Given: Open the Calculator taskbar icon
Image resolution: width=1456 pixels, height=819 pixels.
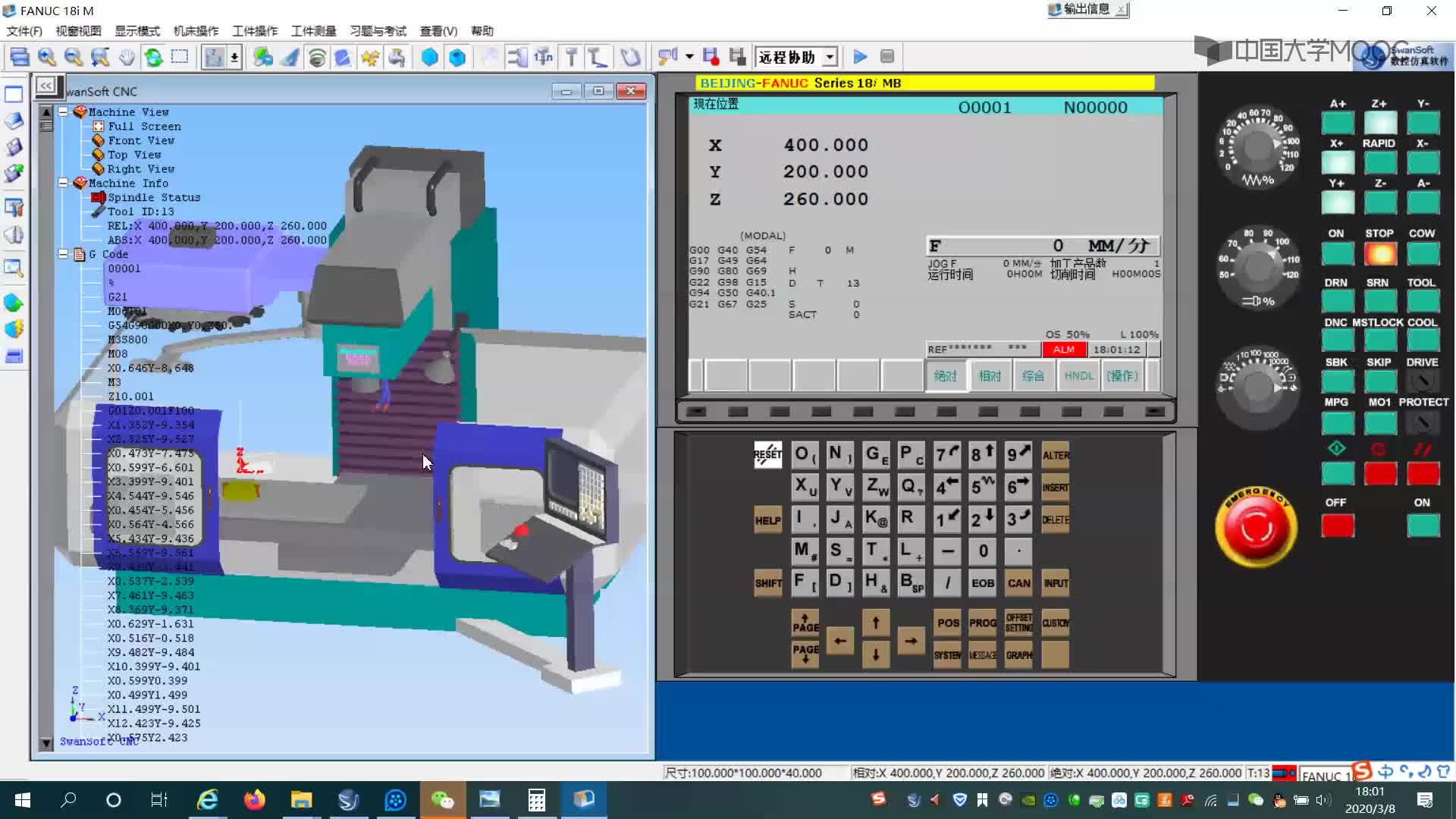Looking at the screenshot, I should [x=537, y=800].
